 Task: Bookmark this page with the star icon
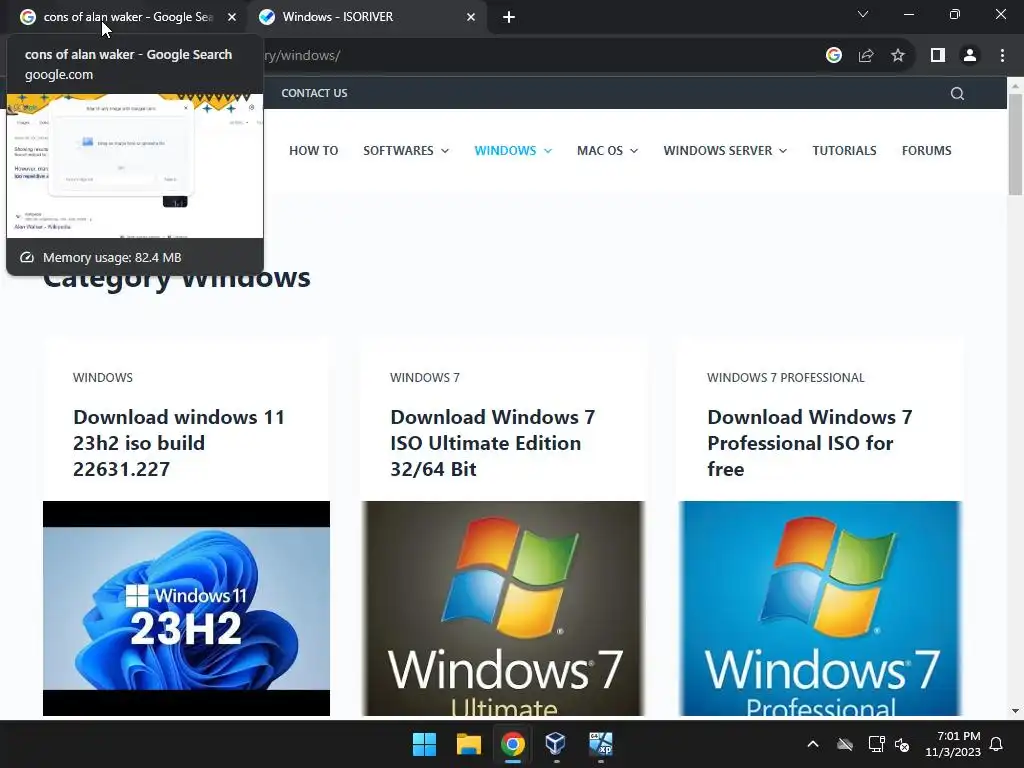point(898,56)
